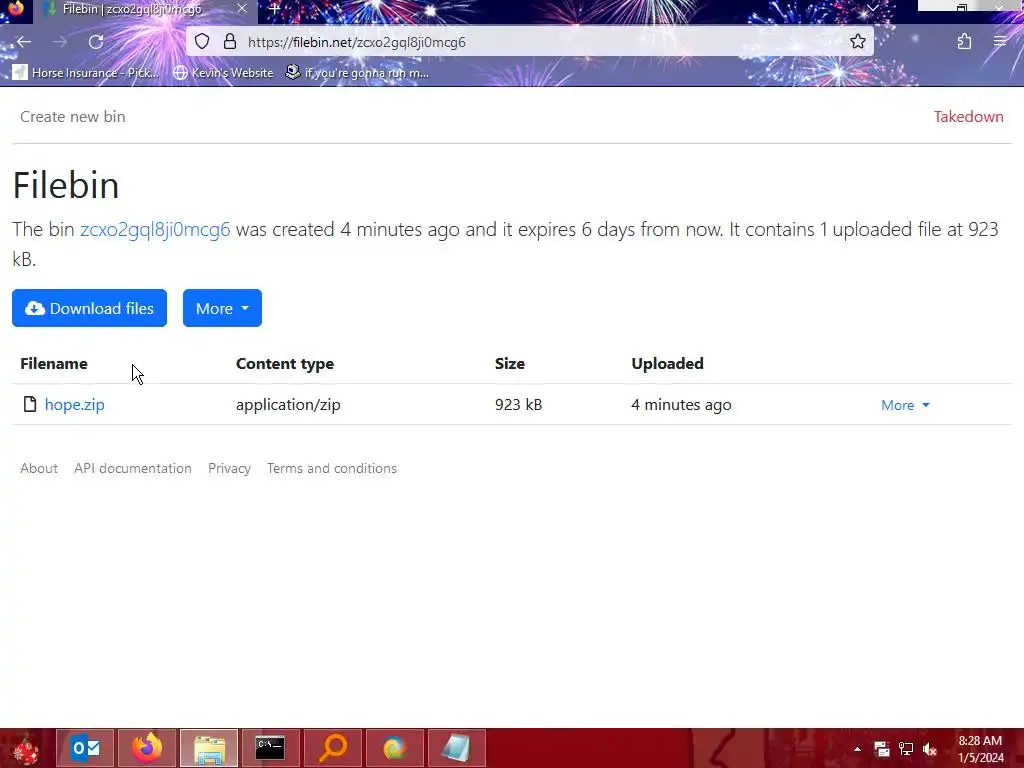Select the 923 kB size cell

pos(519,404)
